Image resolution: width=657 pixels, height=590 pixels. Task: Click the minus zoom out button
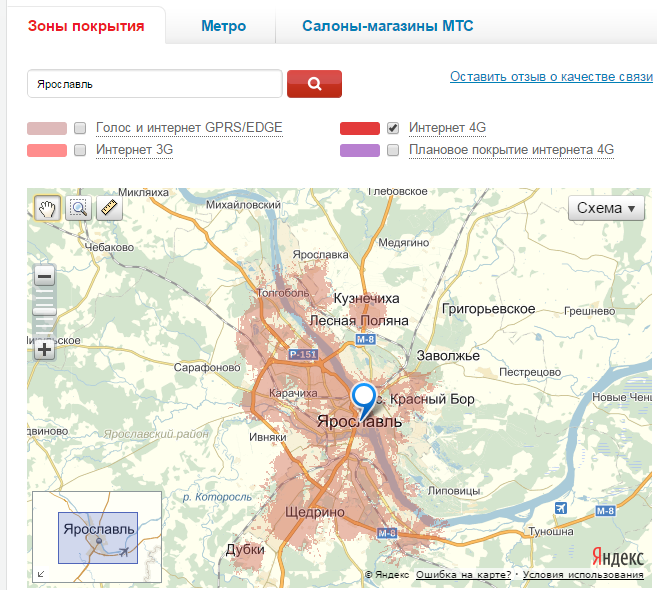pos(45,276)
